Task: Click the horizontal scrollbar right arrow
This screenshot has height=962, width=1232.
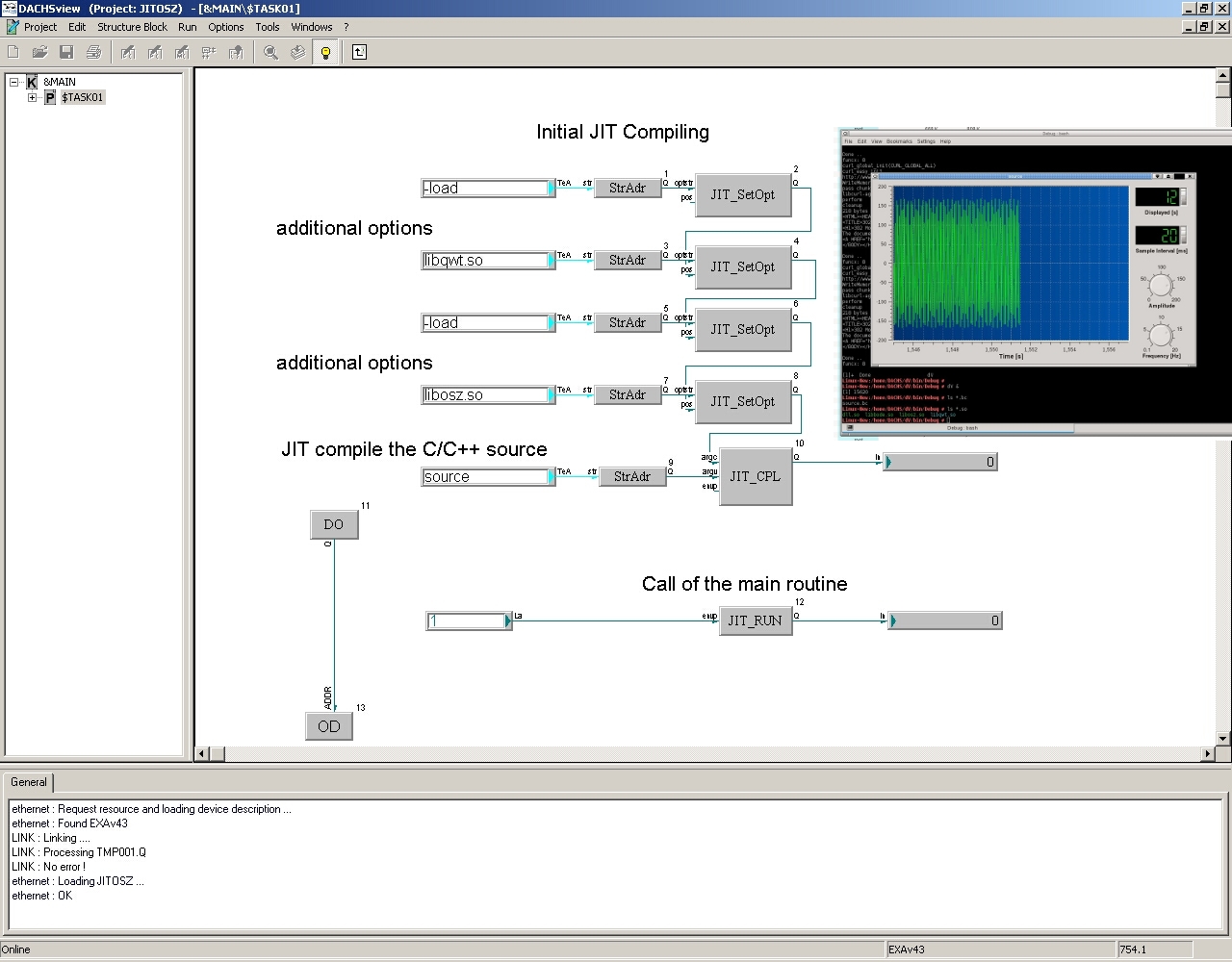Action: tap(1209, 755)
